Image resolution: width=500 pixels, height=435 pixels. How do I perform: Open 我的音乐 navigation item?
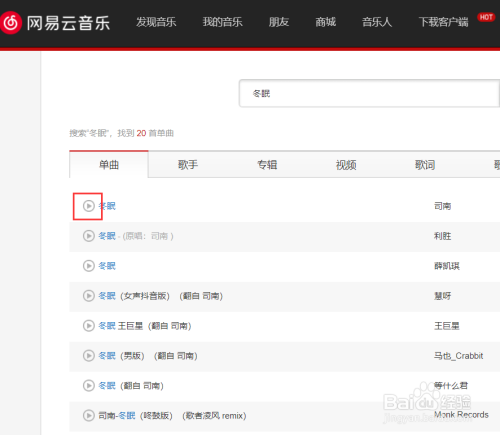click(x=222, y=22)
